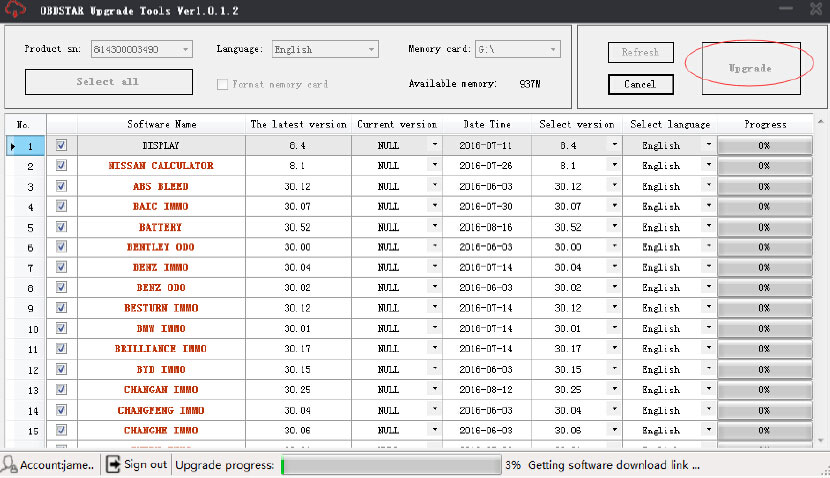This screenshot has height=478, width=830.
Task: Click the row 1 current-row arrow indicator
Action: 13,146
